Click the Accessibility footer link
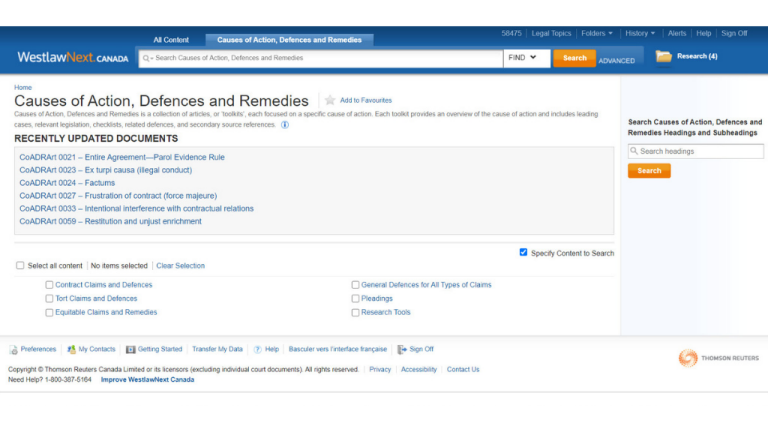This screenshot has height=432, width=768. coord(419,369)
